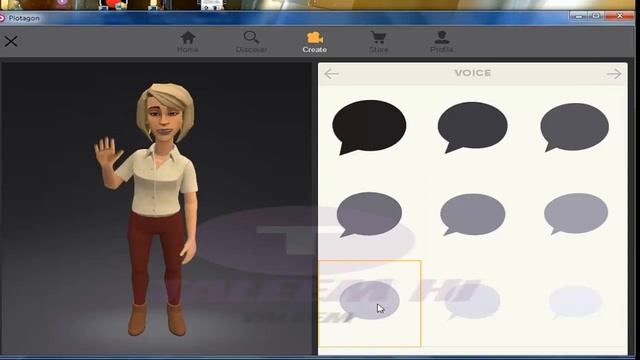Image resolution: width=640 pixels, height=360 pixels.
Task: Open the Discover tab
Action: pos(251,42)
